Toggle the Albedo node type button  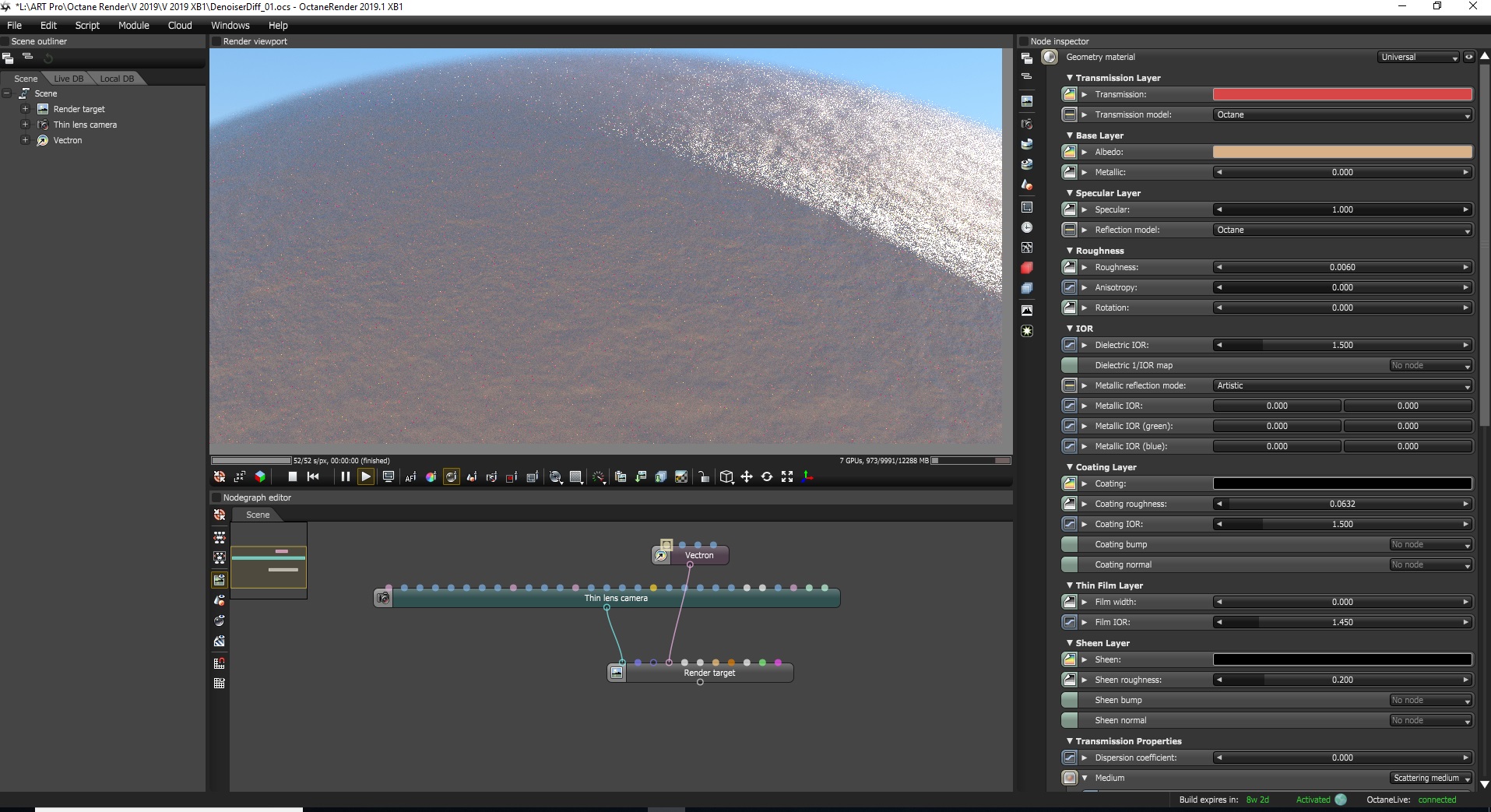tap(1070, 152)
